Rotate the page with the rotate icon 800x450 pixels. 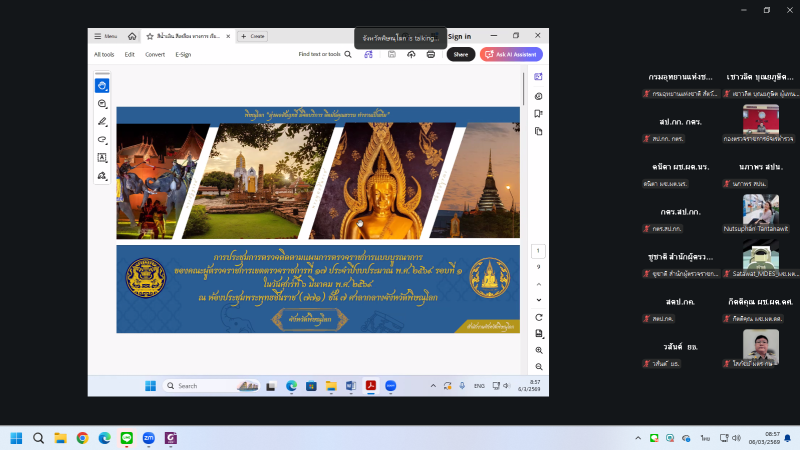coord(538,317)
